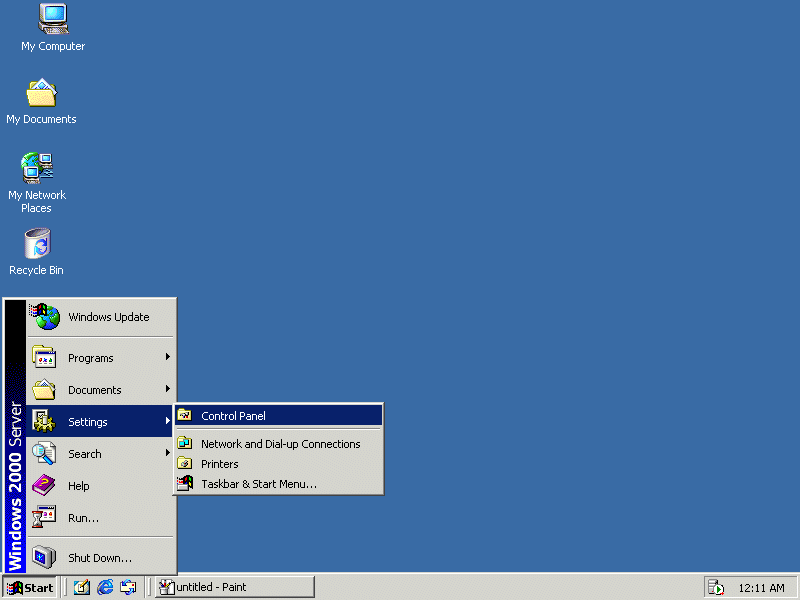Launch Internet Explorer from Quick Launch

[x=105, y=587]
